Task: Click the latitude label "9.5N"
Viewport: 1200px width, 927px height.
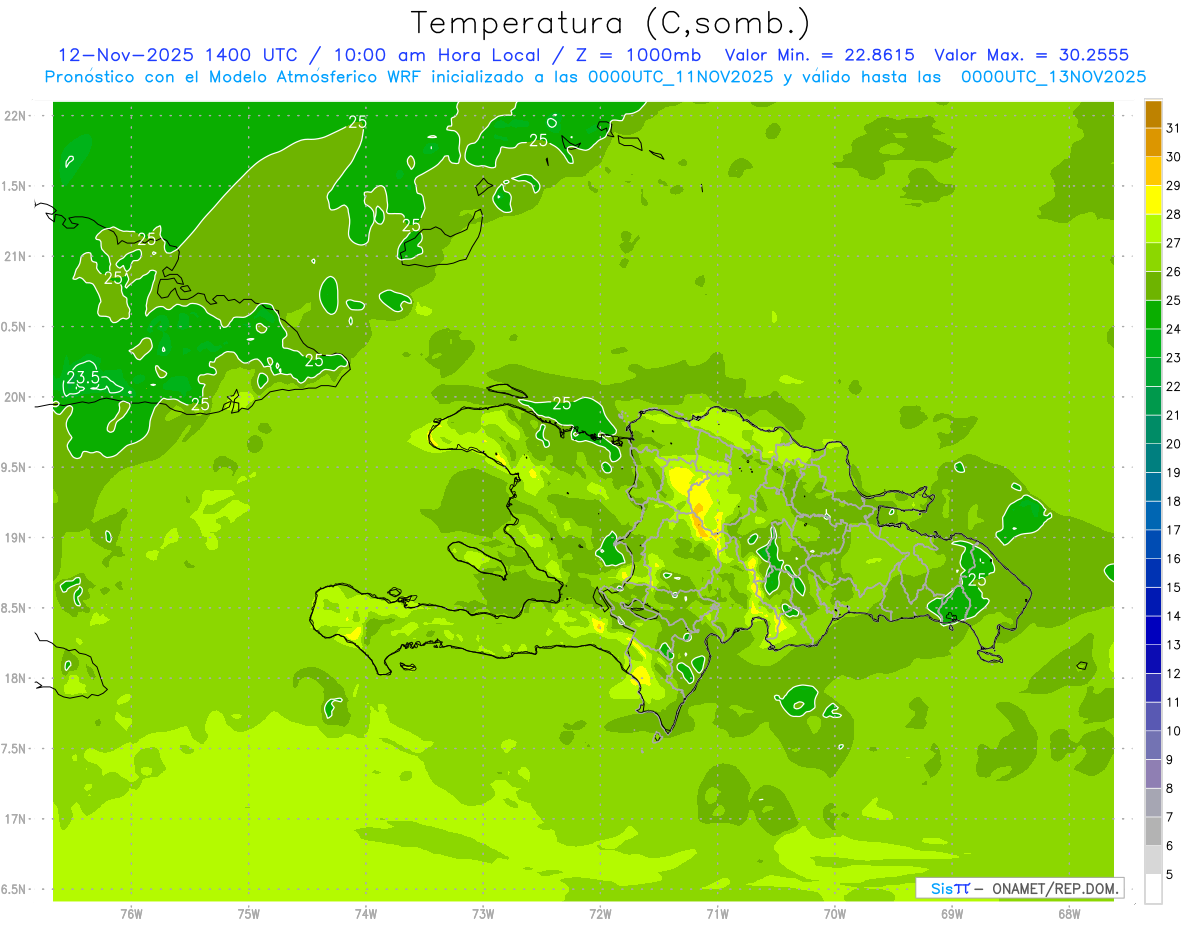Action: (15, 468)
